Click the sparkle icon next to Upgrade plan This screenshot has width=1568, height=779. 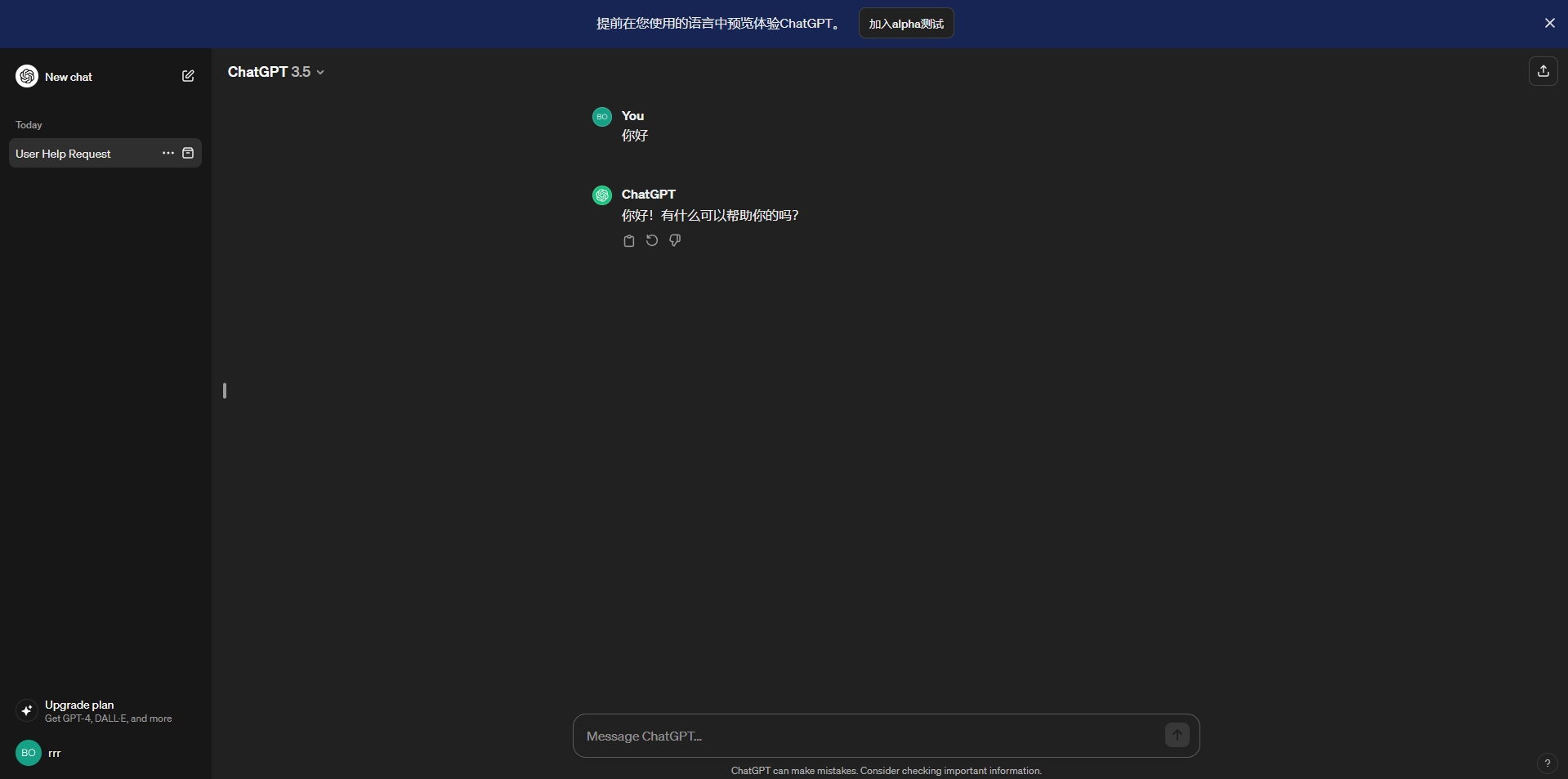point(27,710)
